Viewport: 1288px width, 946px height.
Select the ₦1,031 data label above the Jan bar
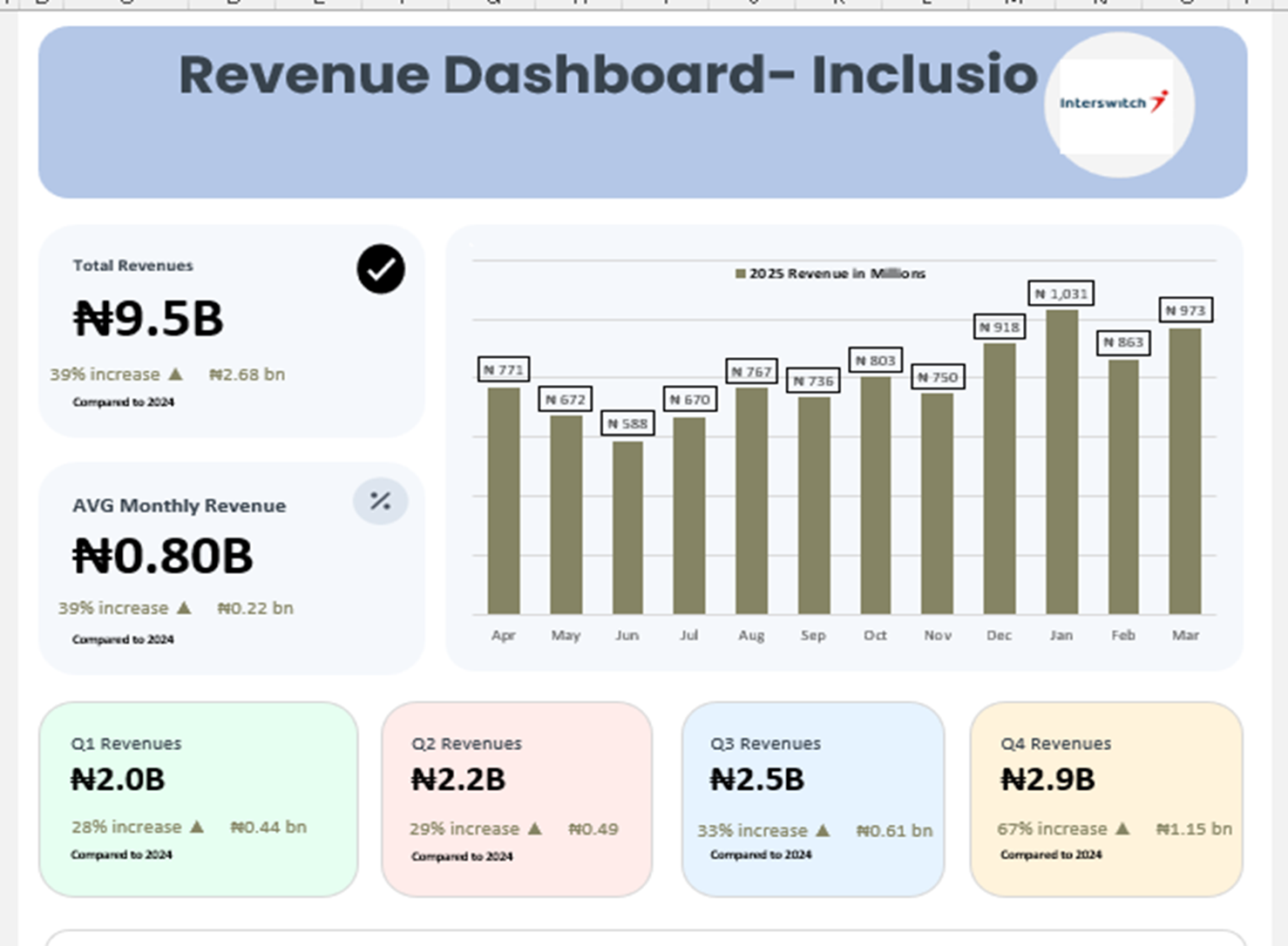click(1061, 294)
